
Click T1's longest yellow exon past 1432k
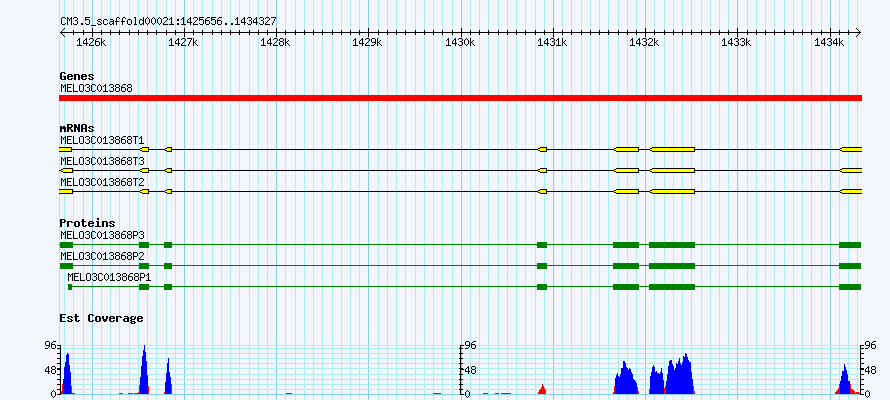672,149
